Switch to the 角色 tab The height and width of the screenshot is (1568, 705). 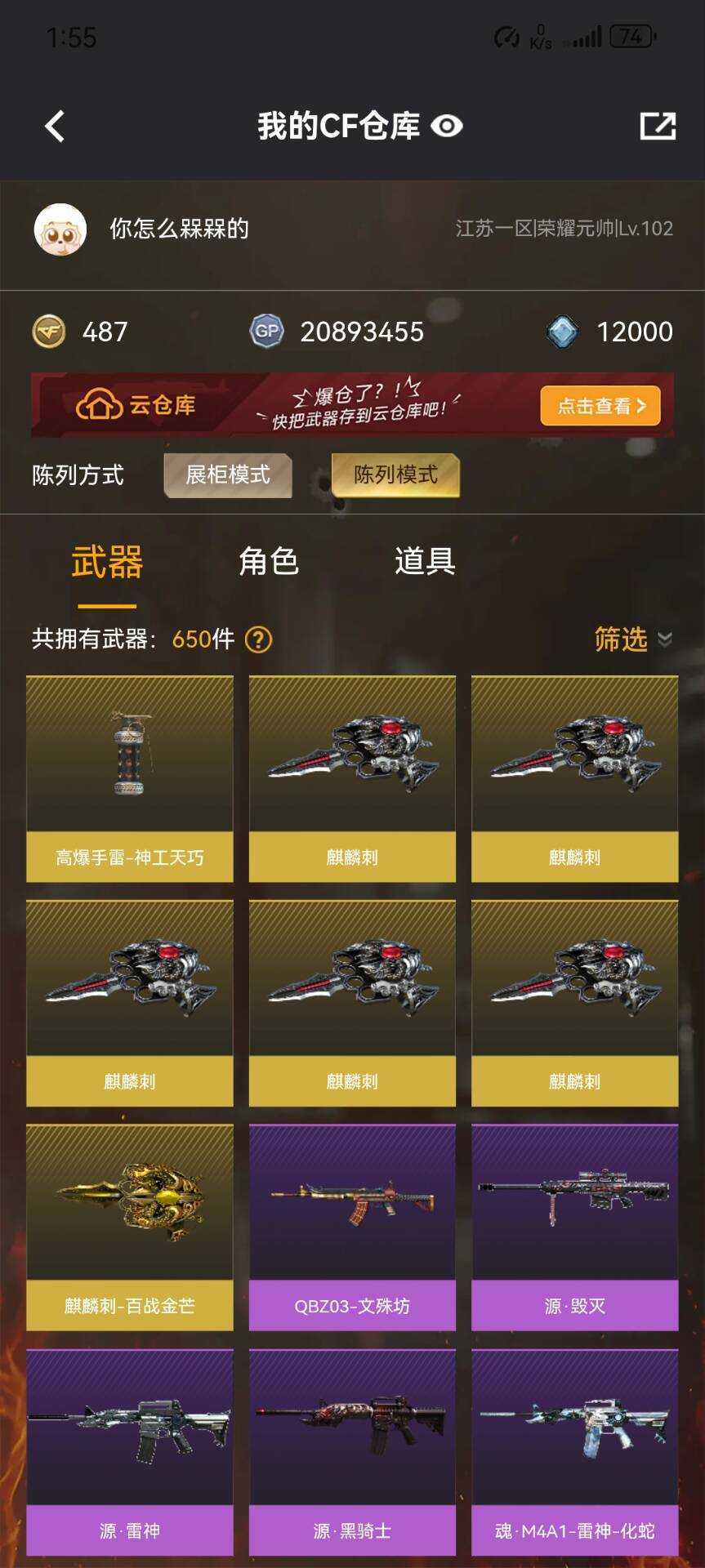(x=269, y=562)
